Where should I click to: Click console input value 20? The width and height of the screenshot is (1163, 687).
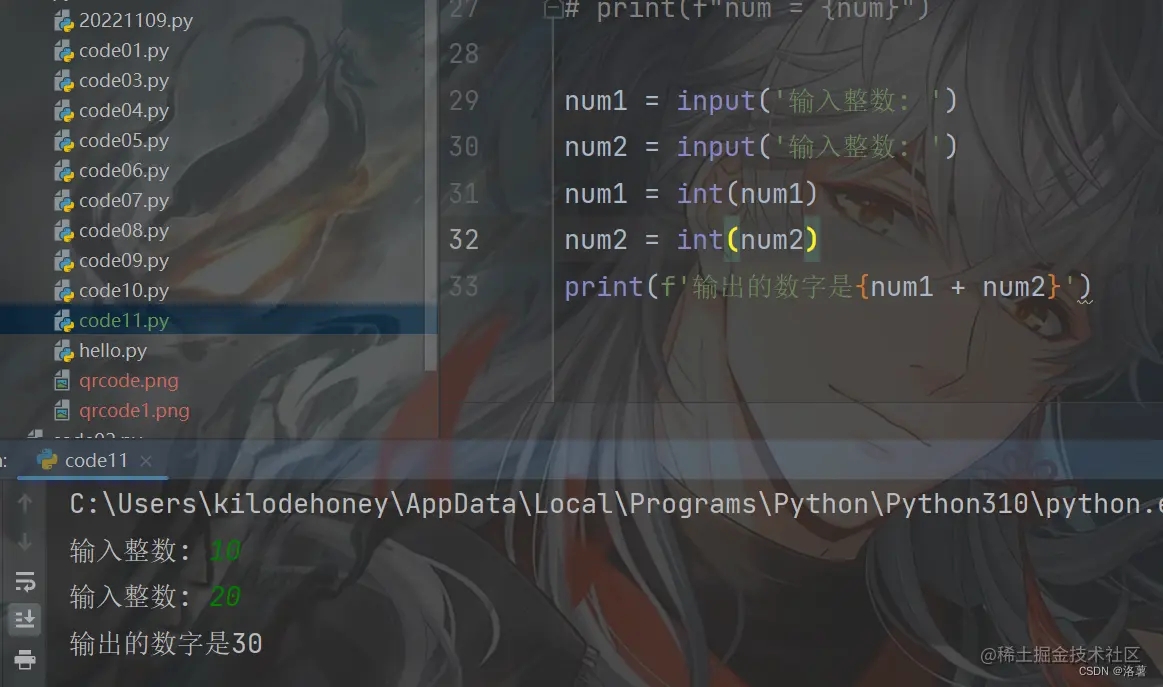click(x=225, y=596)
